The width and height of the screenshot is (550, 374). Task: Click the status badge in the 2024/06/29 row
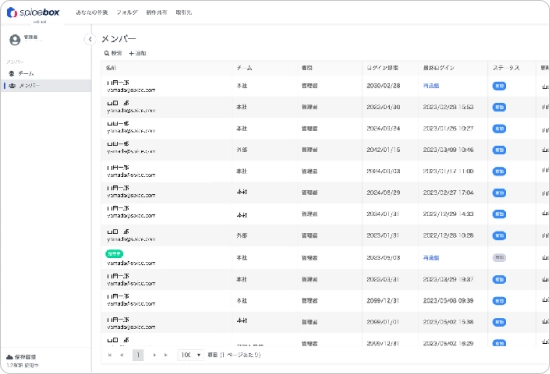(499, 193)
